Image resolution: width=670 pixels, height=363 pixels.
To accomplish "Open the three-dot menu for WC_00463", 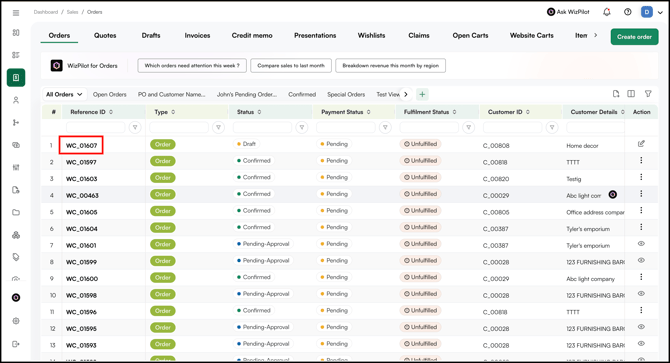I will (x=641, y=193).
